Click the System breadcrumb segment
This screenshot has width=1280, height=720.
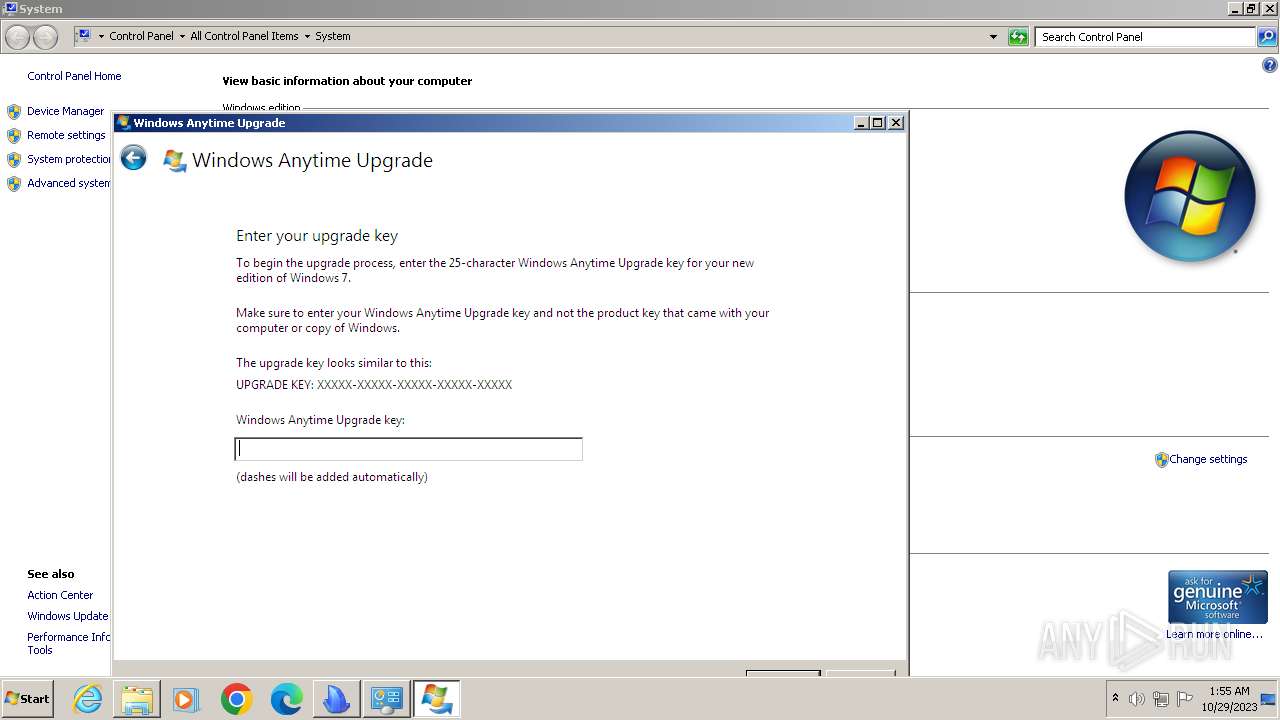point(333,36)
